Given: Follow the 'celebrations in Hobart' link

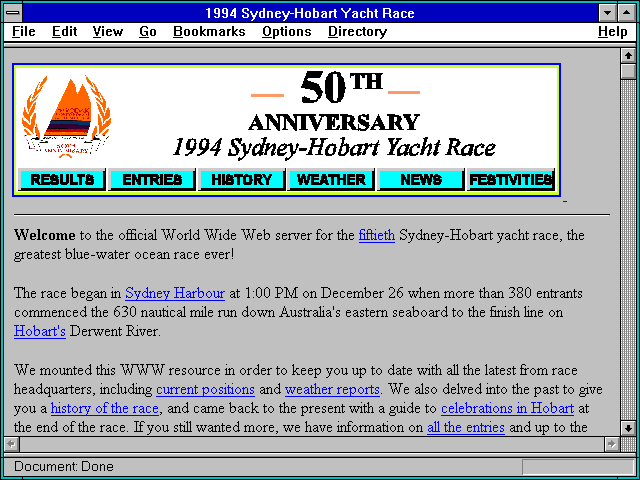Looking at the screenshot, I should point(507,408).
